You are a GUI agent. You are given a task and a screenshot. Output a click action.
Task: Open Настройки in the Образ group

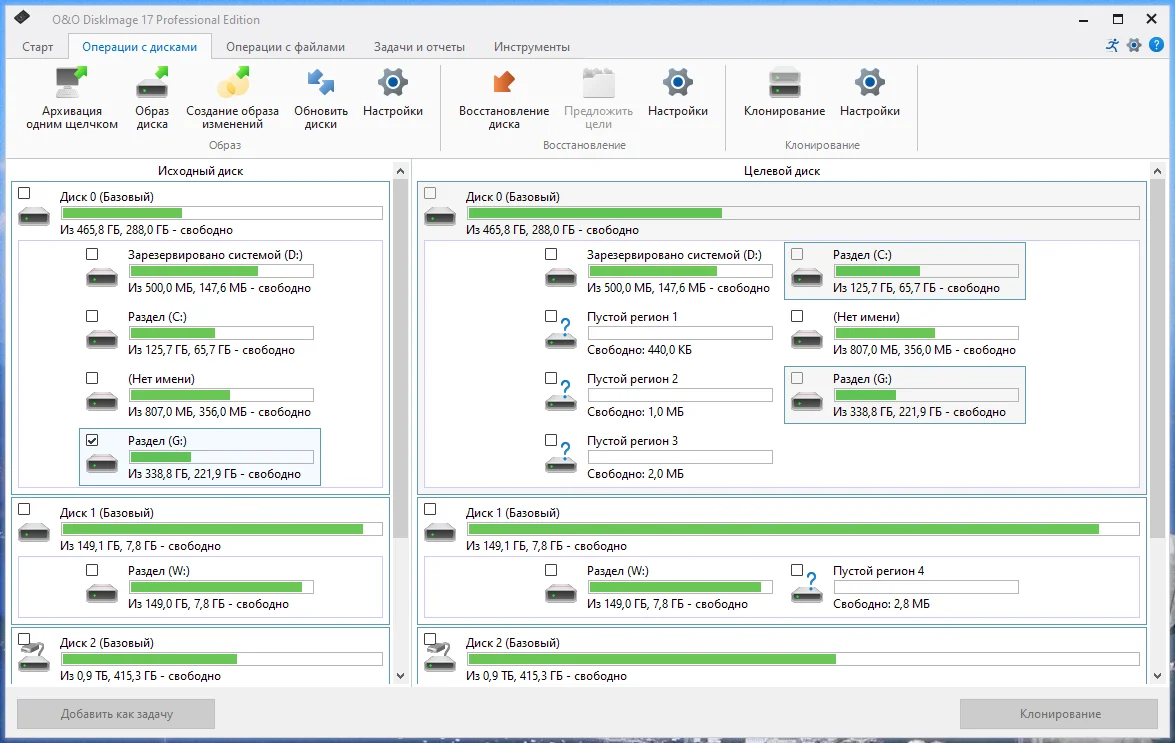(x=393, y=82)
